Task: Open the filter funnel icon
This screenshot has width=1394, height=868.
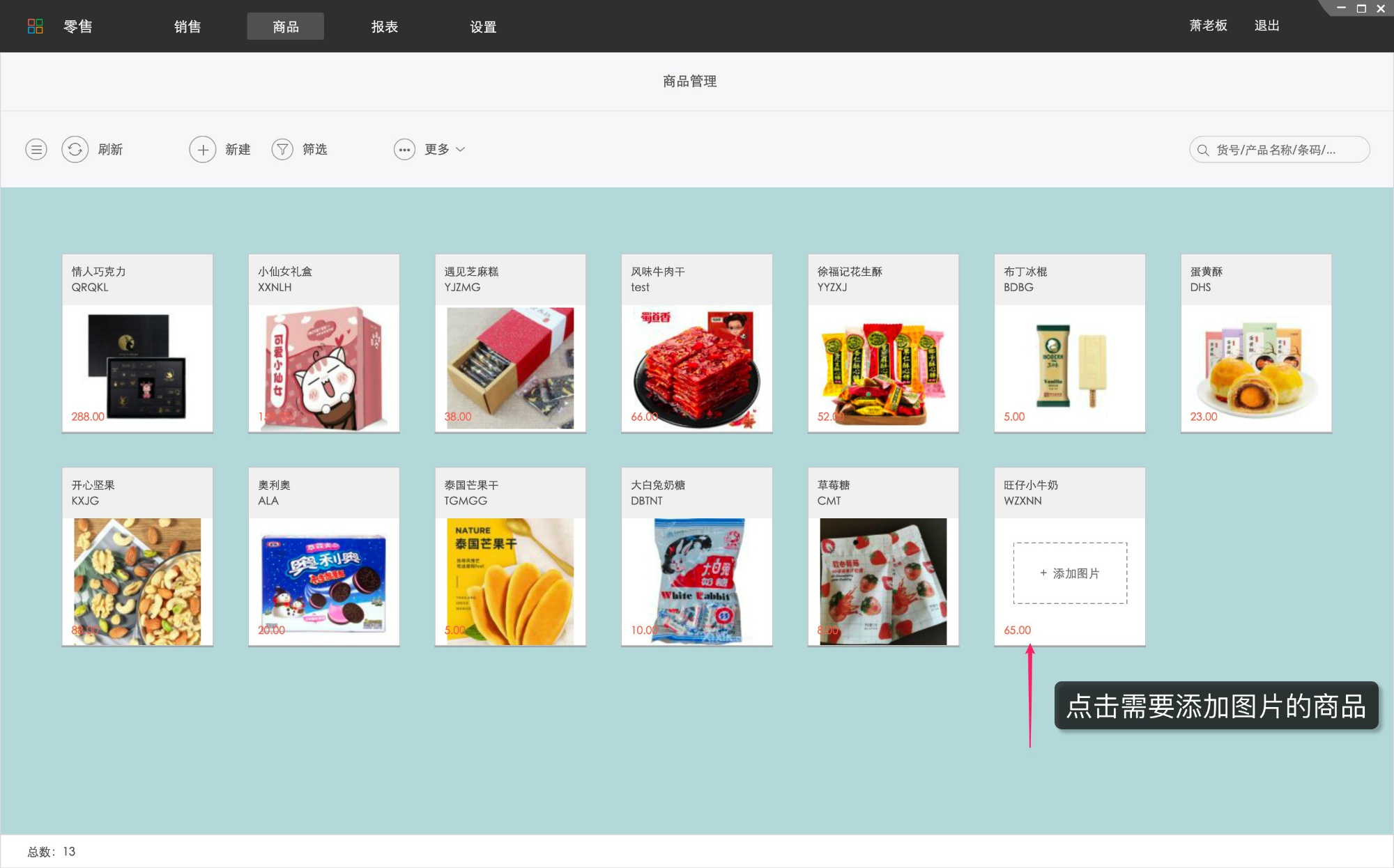Action: coord(282,149)
